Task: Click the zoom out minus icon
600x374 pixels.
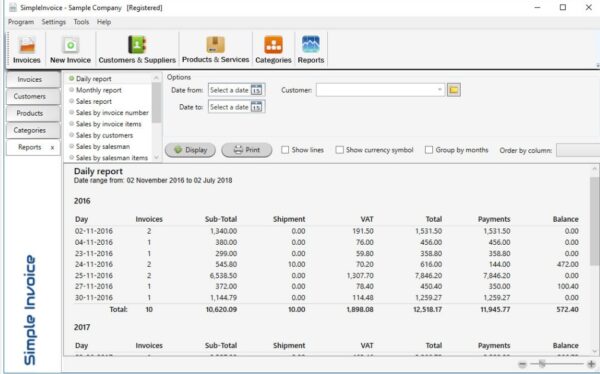Action: (523, 364)
